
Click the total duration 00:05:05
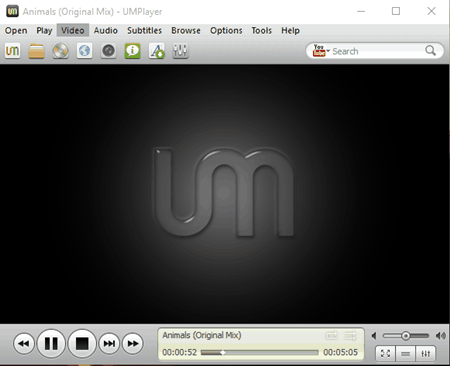point(340,352)
